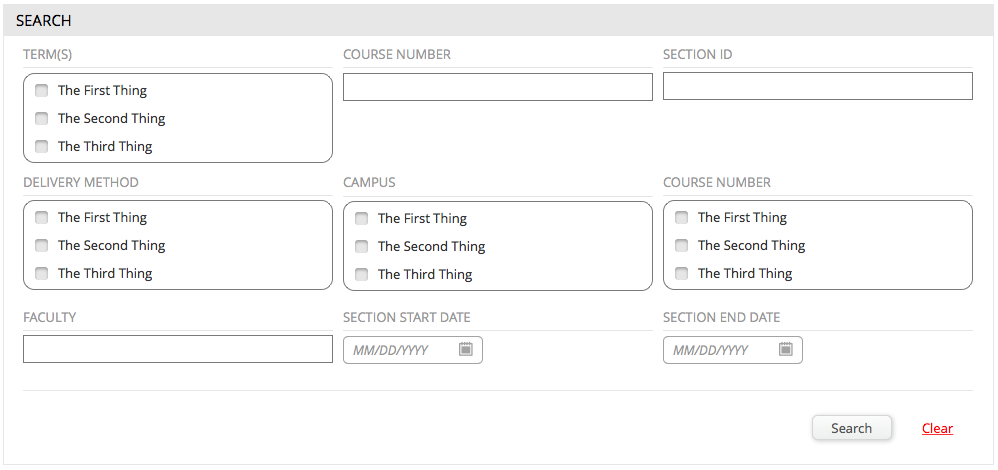Check The Third Thing under Campus
Image resolution: width=998 pixels, height=470 pixels.
point(362,274)
